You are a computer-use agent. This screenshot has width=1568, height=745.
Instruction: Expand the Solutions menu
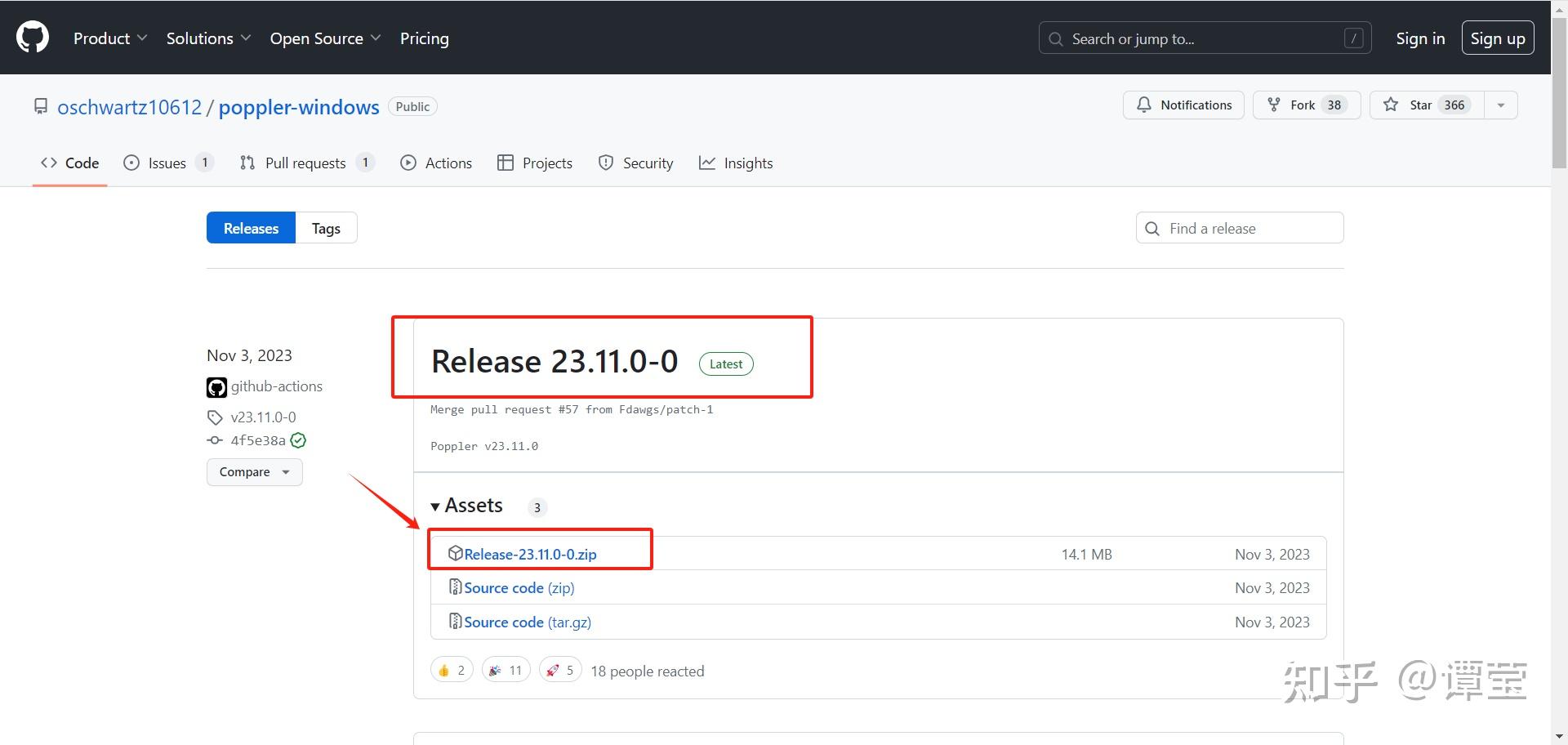click(x=208, y=38)
